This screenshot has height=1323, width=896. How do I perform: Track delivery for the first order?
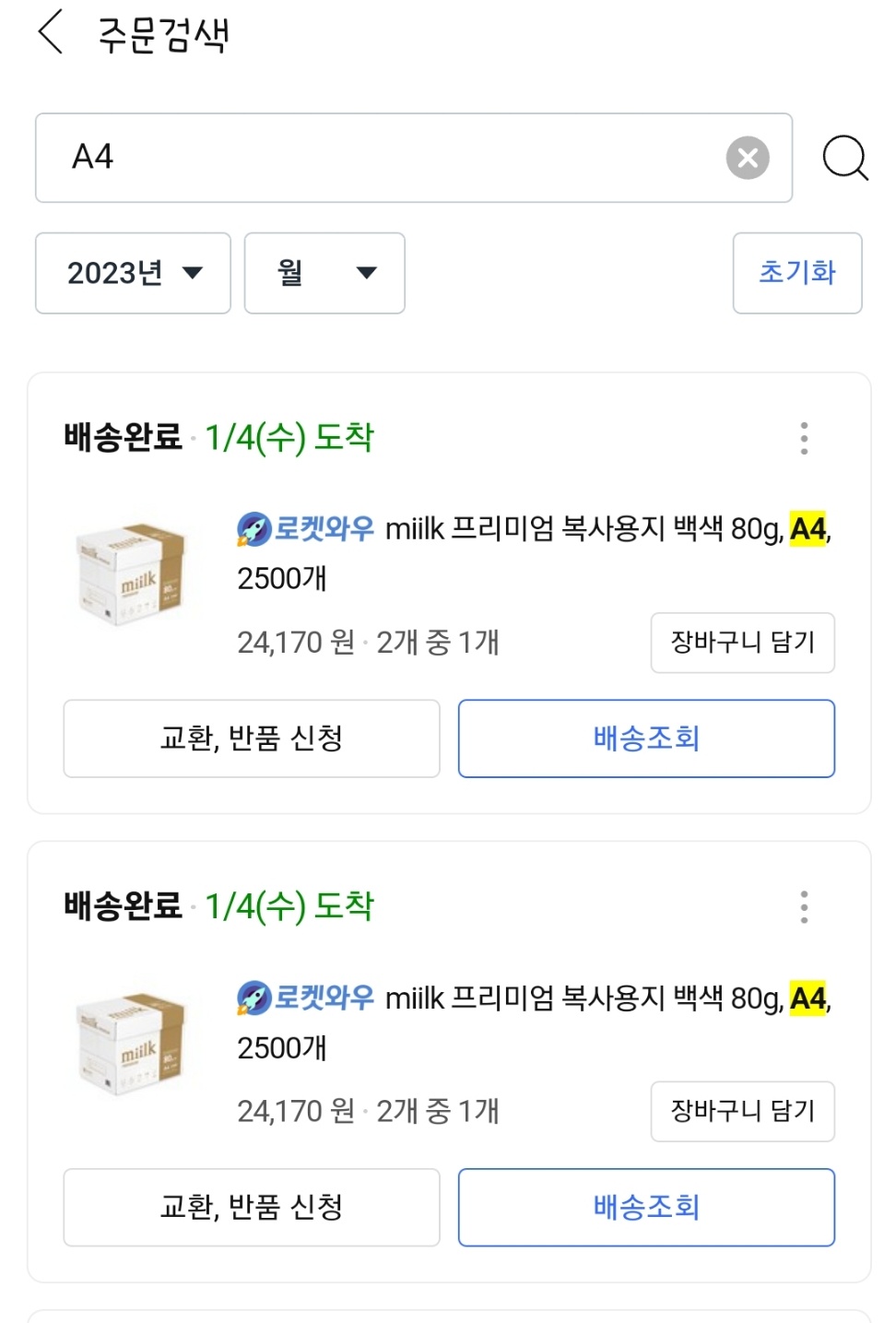(646, 738)
